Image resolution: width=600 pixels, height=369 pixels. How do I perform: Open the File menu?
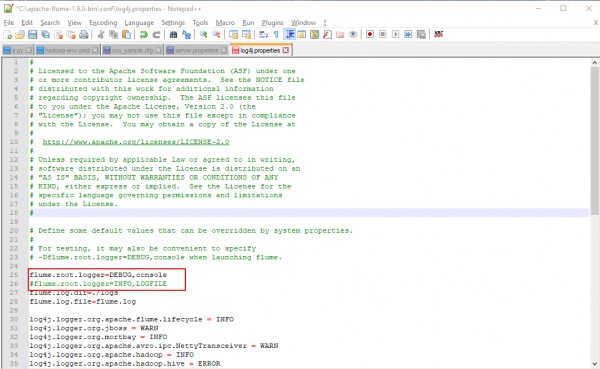(x=9, y=23)
